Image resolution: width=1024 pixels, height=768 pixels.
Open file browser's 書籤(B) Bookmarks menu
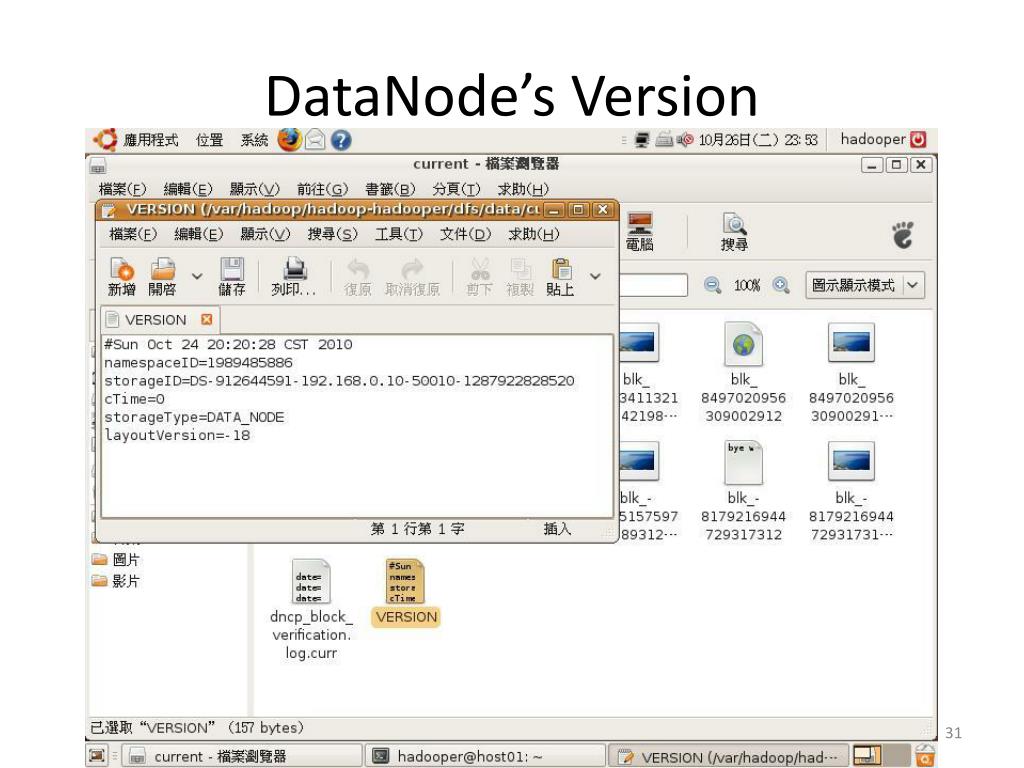(390, 189)
